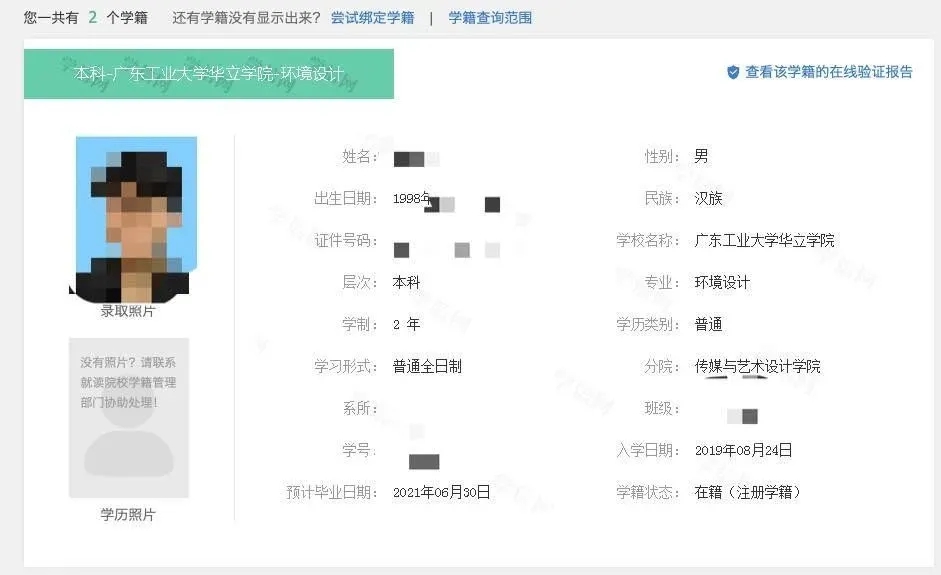Click the 本科 level value
This screenshot has height=575, width=941.
point(406,283)
